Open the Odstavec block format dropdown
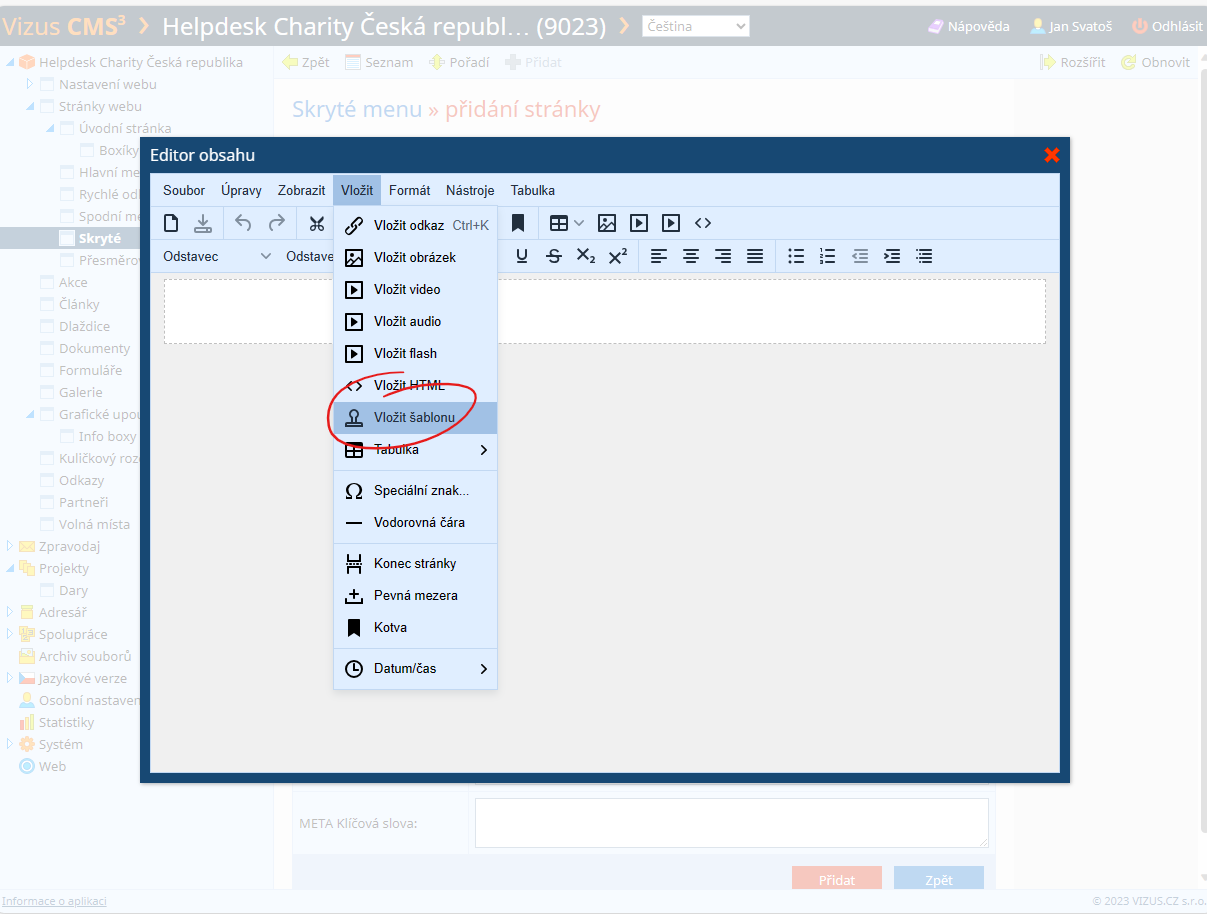Viewport: 1207px width, 914px height. pos(217,256)
